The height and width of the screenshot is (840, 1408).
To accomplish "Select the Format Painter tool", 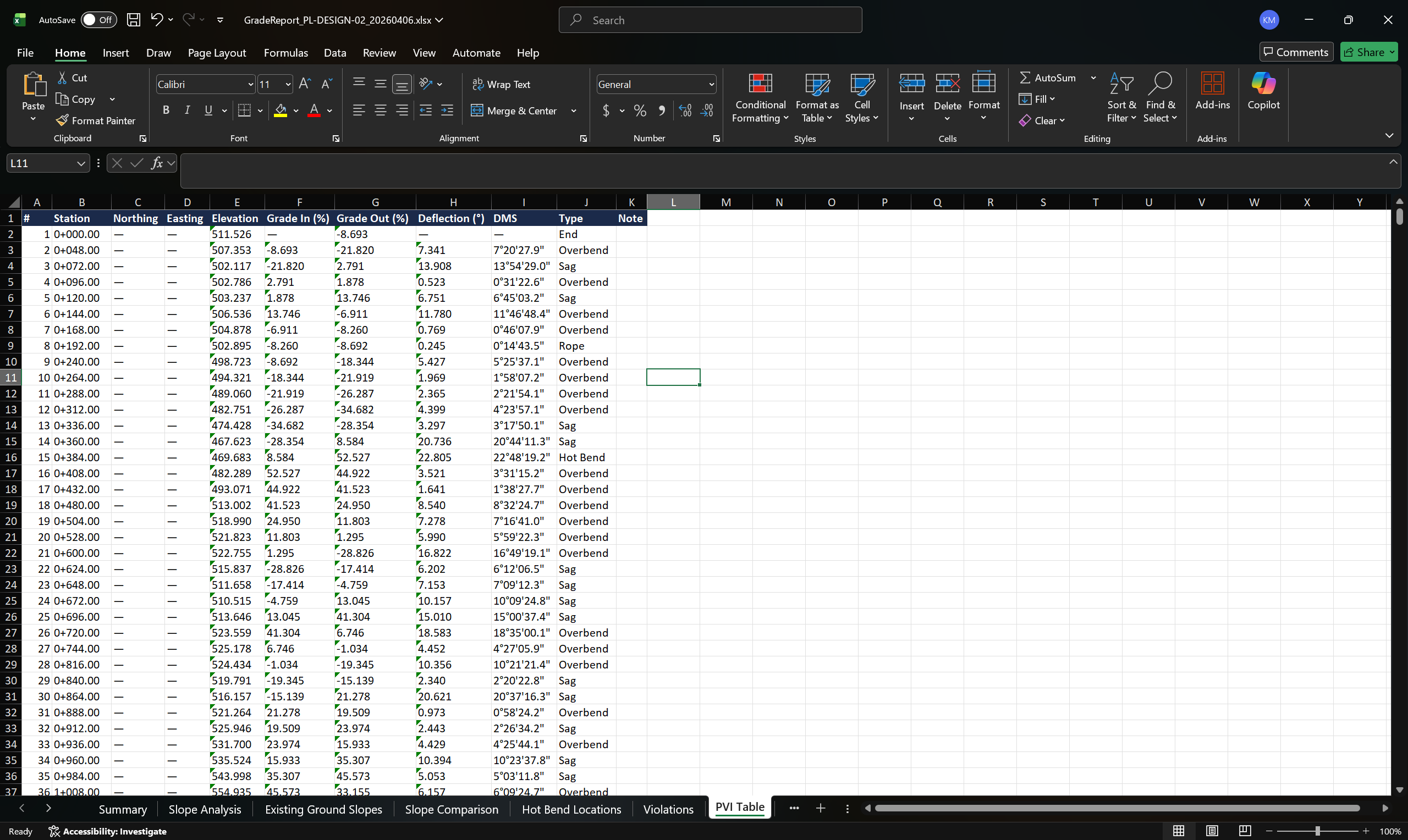I will tap(96, 120).
